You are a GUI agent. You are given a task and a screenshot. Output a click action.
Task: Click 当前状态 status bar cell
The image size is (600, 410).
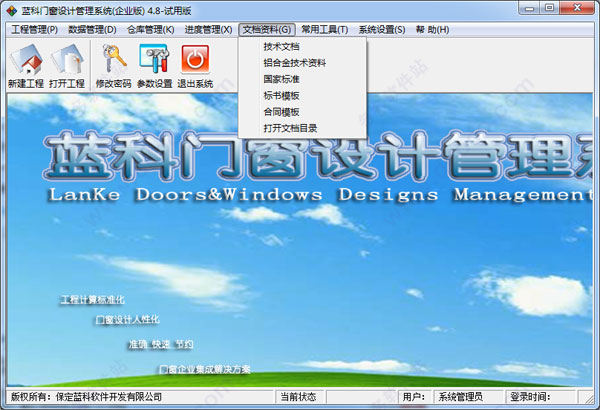pyautogui.click(x=298, y=397)
